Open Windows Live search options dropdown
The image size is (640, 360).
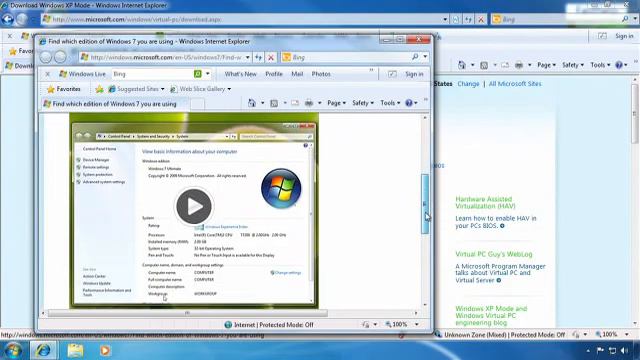click(x=207, y=74)
